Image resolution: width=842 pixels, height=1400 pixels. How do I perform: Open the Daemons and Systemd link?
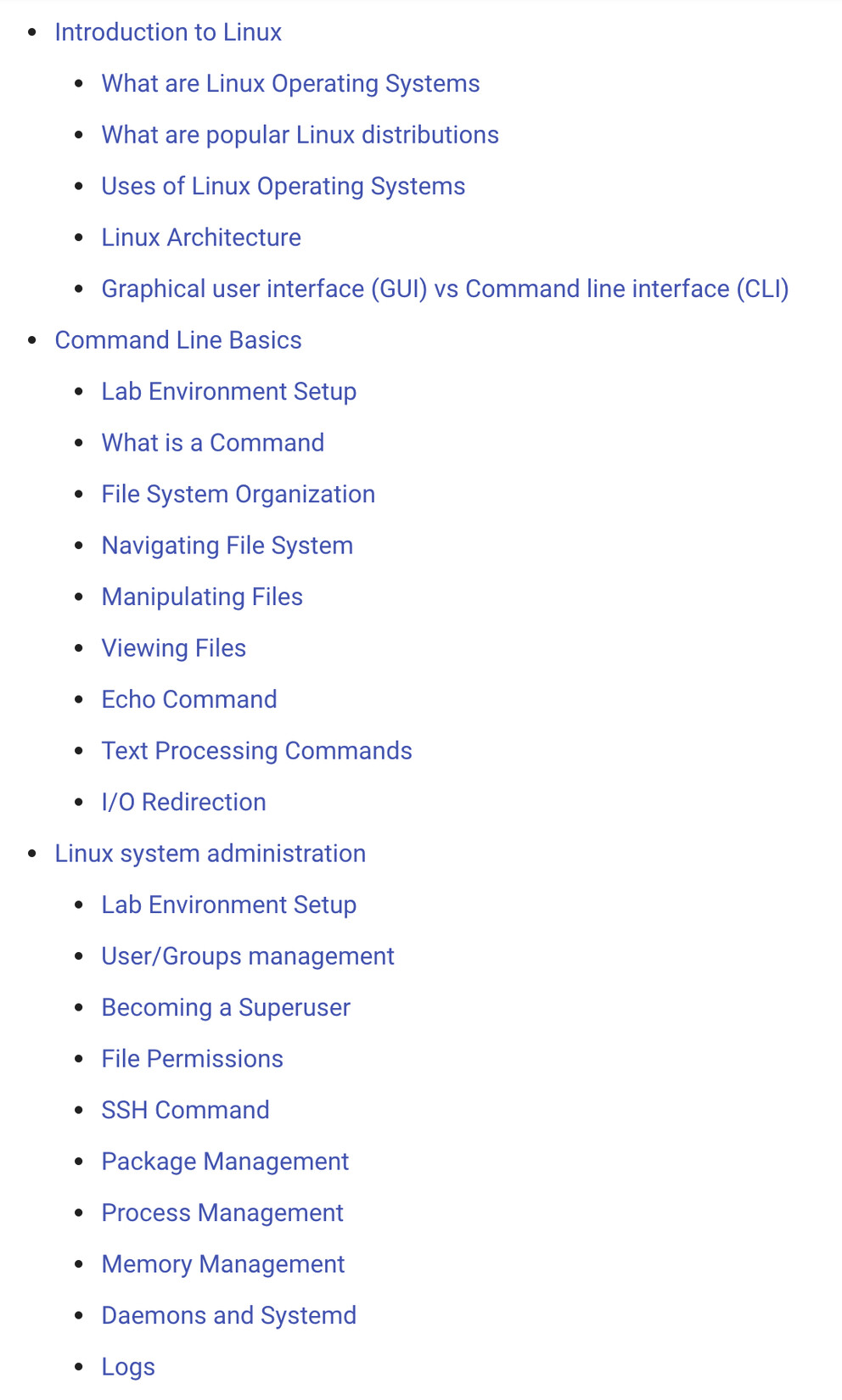[x=228, y=1316]
